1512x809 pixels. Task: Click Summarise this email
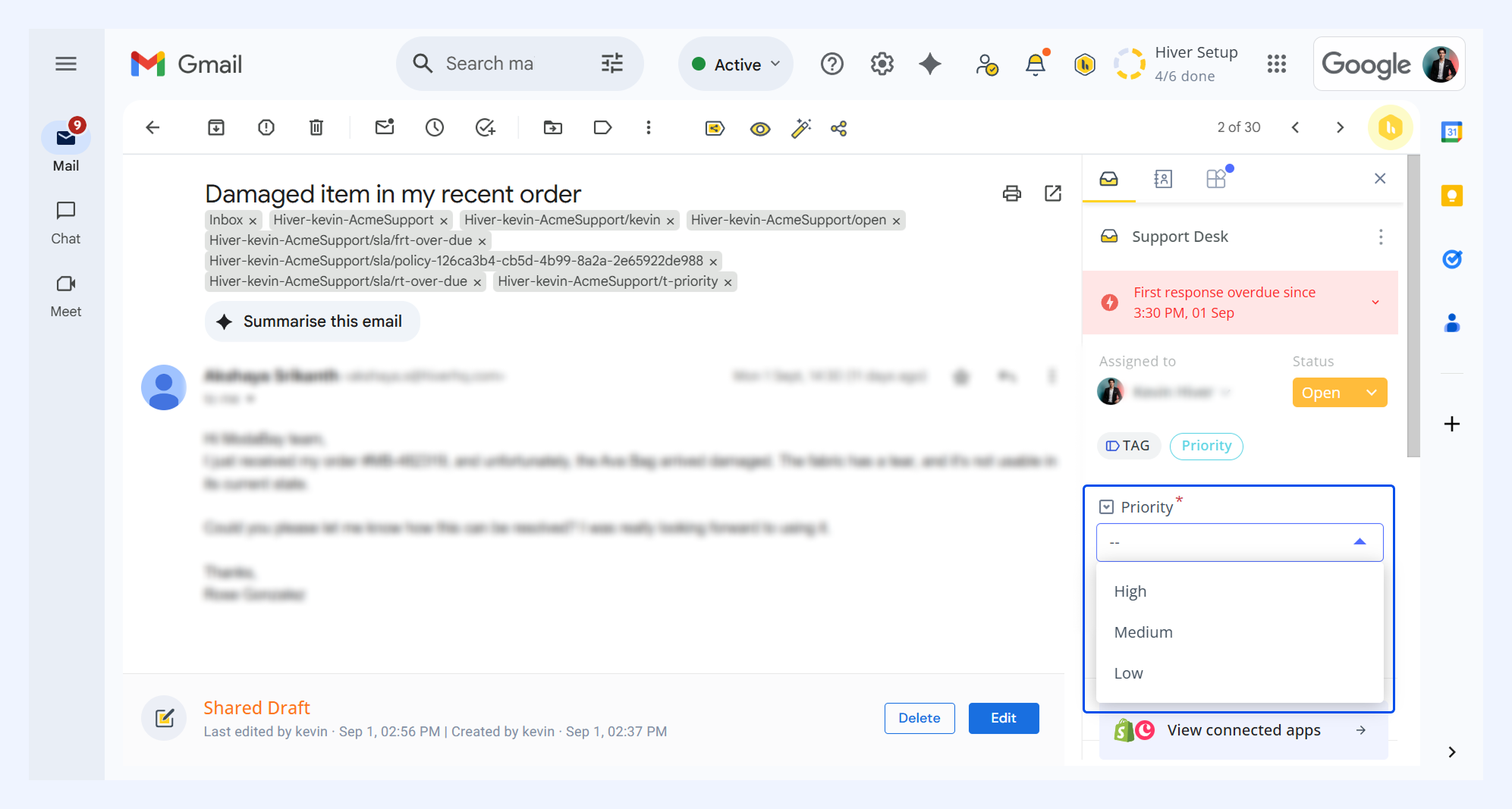click(312, 321)
